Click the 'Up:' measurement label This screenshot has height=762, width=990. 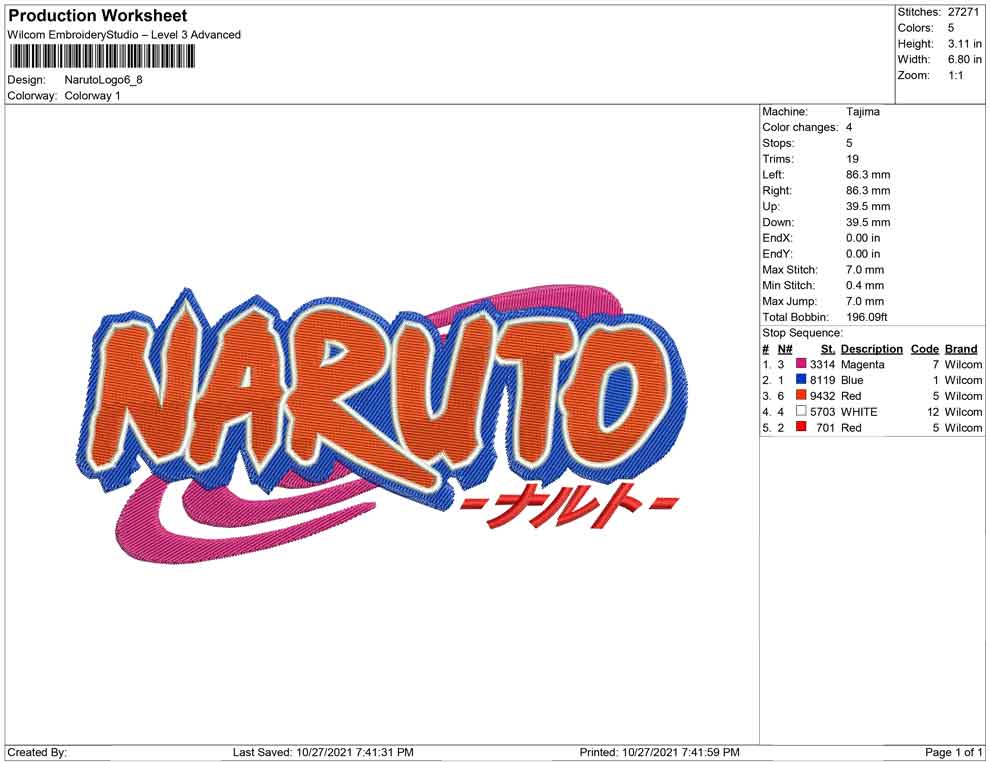[771, 206]
